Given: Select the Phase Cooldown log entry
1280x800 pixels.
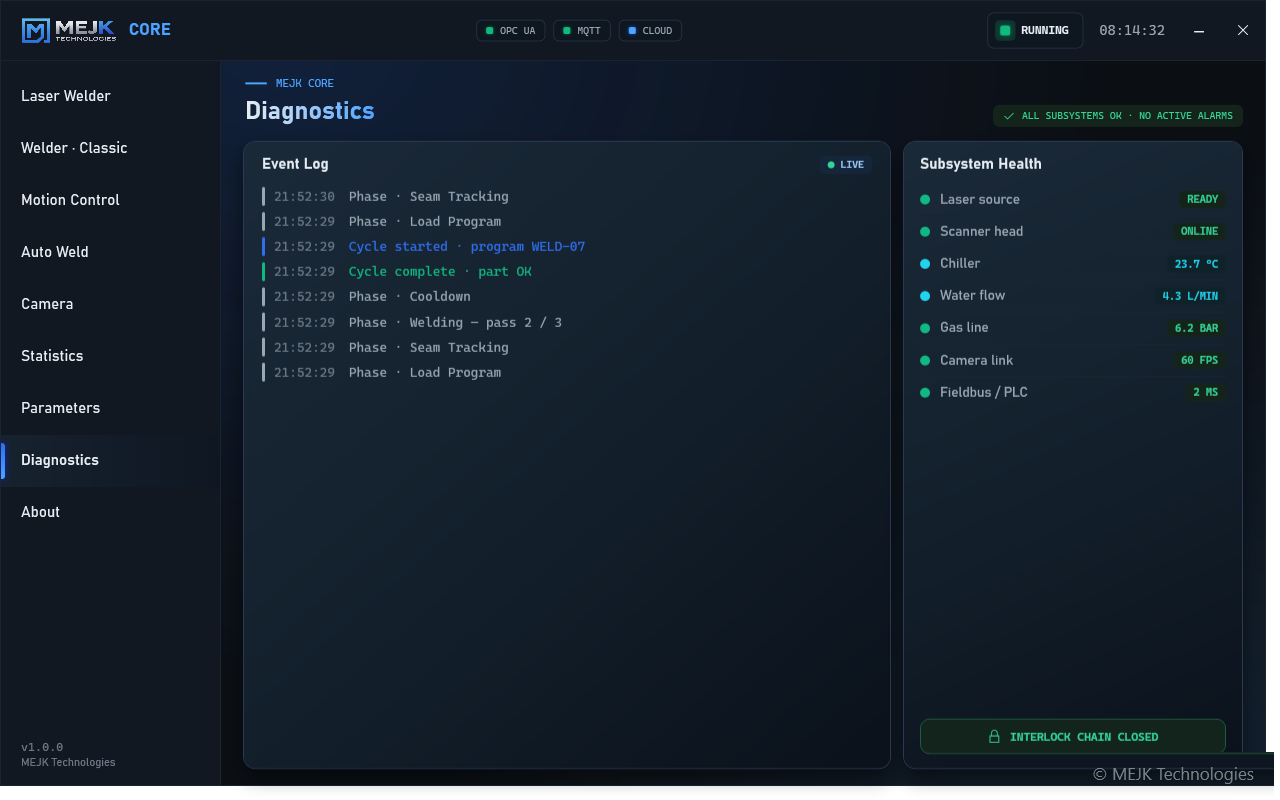Looking at the screenshot, I should pyautogui.click(x=566, y=296).
